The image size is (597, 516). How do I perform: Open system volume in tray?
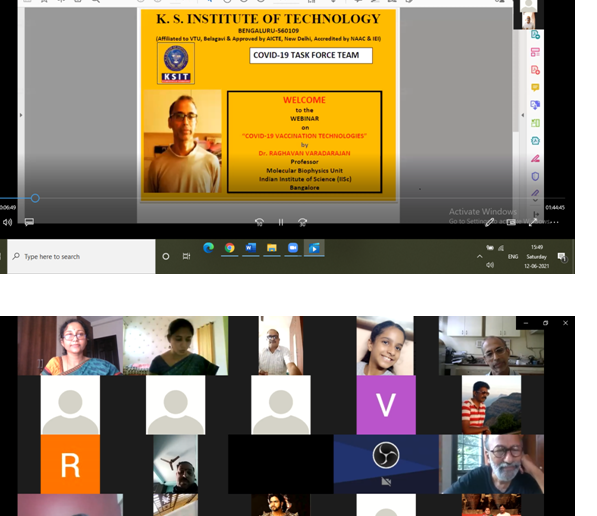point(490,265)
